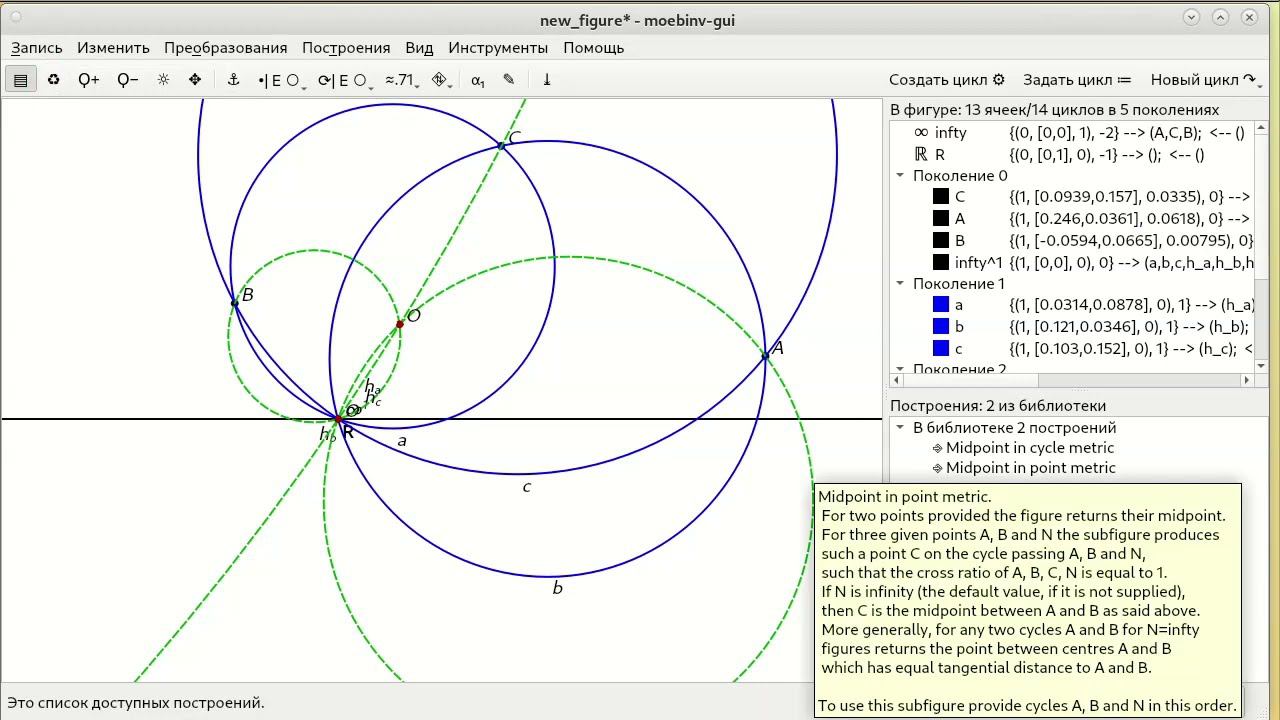This screenshot has height=720, width=1280.
Task: Click the Задать цикл button
Action: [x=1076, y=80]
